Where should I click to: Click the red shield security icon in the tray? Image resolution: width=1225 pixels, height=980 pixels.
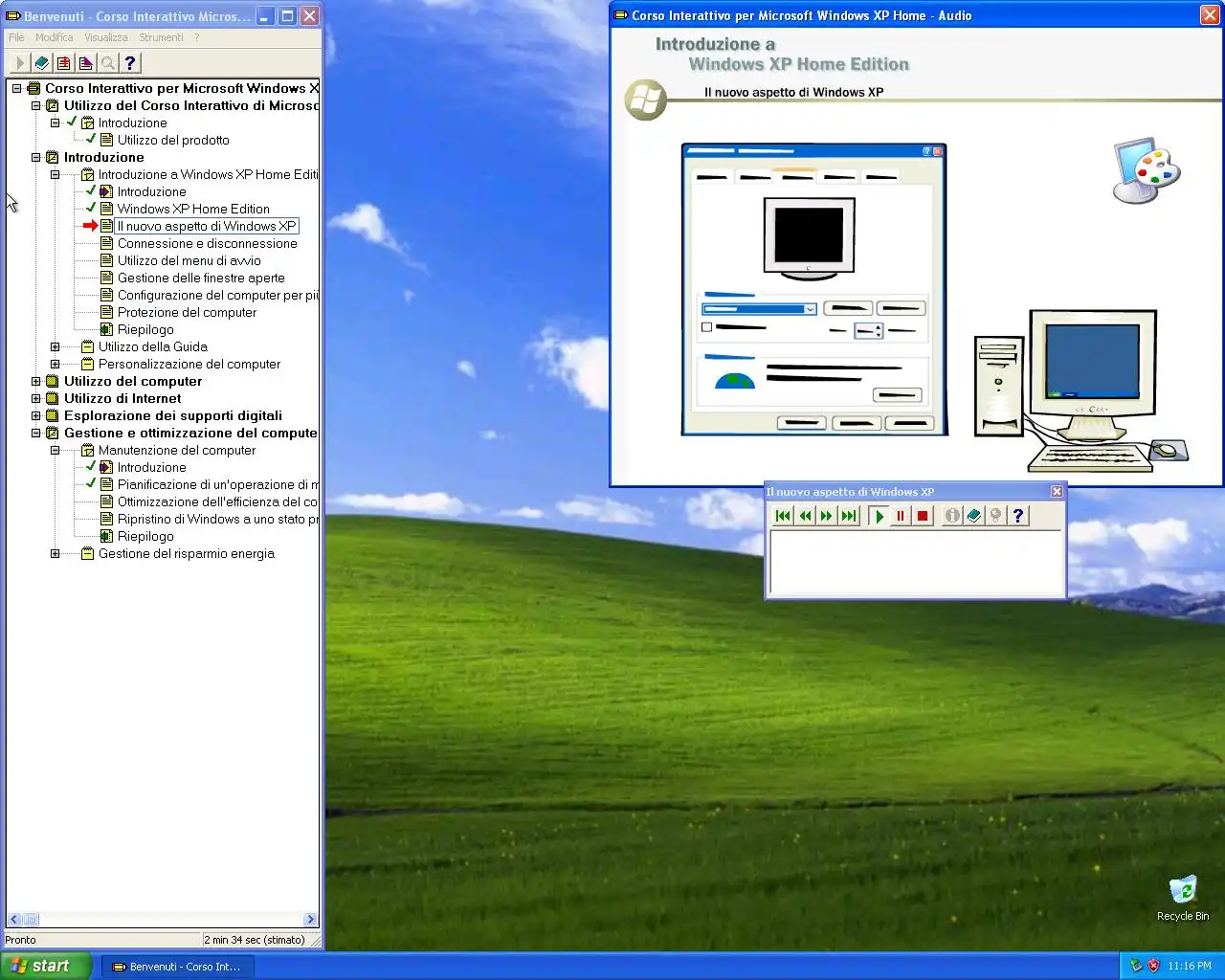pos(1153,966)
